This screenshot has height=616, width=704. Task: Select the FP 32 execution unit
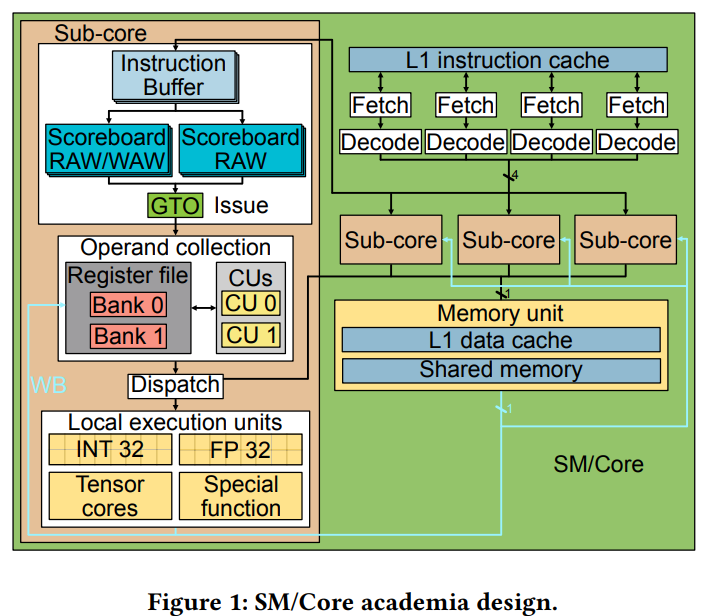[241, 449]
